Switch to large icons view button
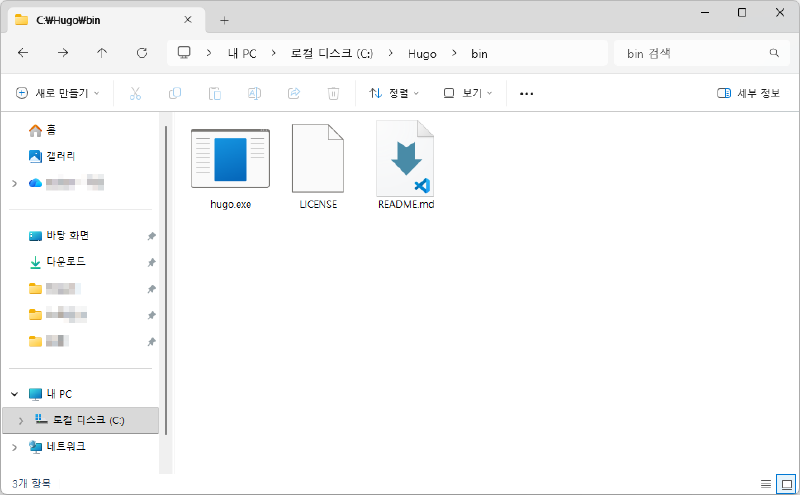The image size is (800, 495). coord(786,483)
